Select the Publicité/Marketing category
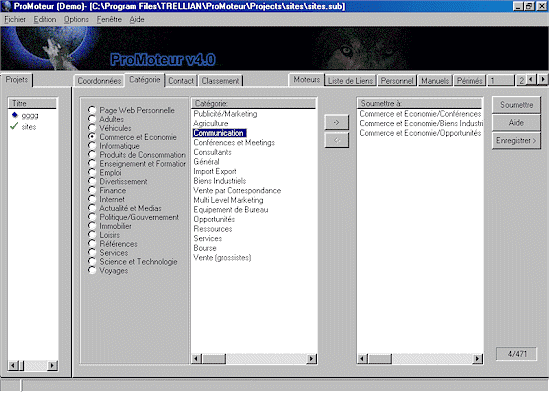The width and height of the screenshot is (550, 393). coord(225,114)
